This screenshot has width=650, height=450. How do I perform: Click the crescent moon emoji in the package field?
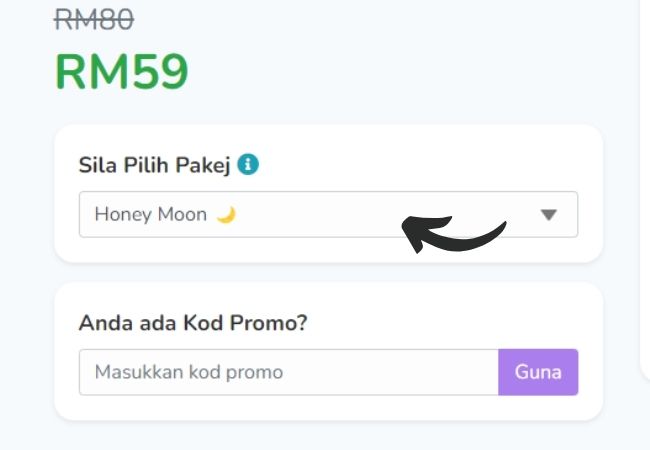point(226,215)
